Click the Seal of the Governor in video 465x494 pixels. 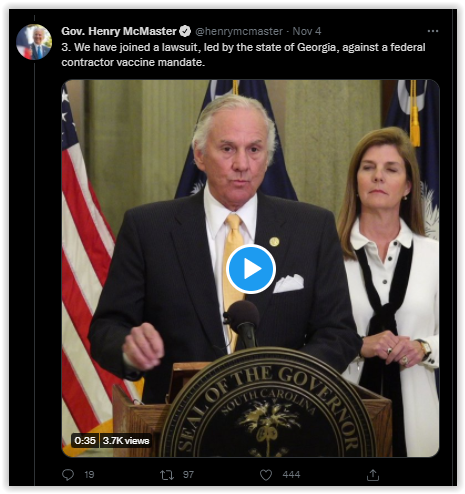point(267,405)
